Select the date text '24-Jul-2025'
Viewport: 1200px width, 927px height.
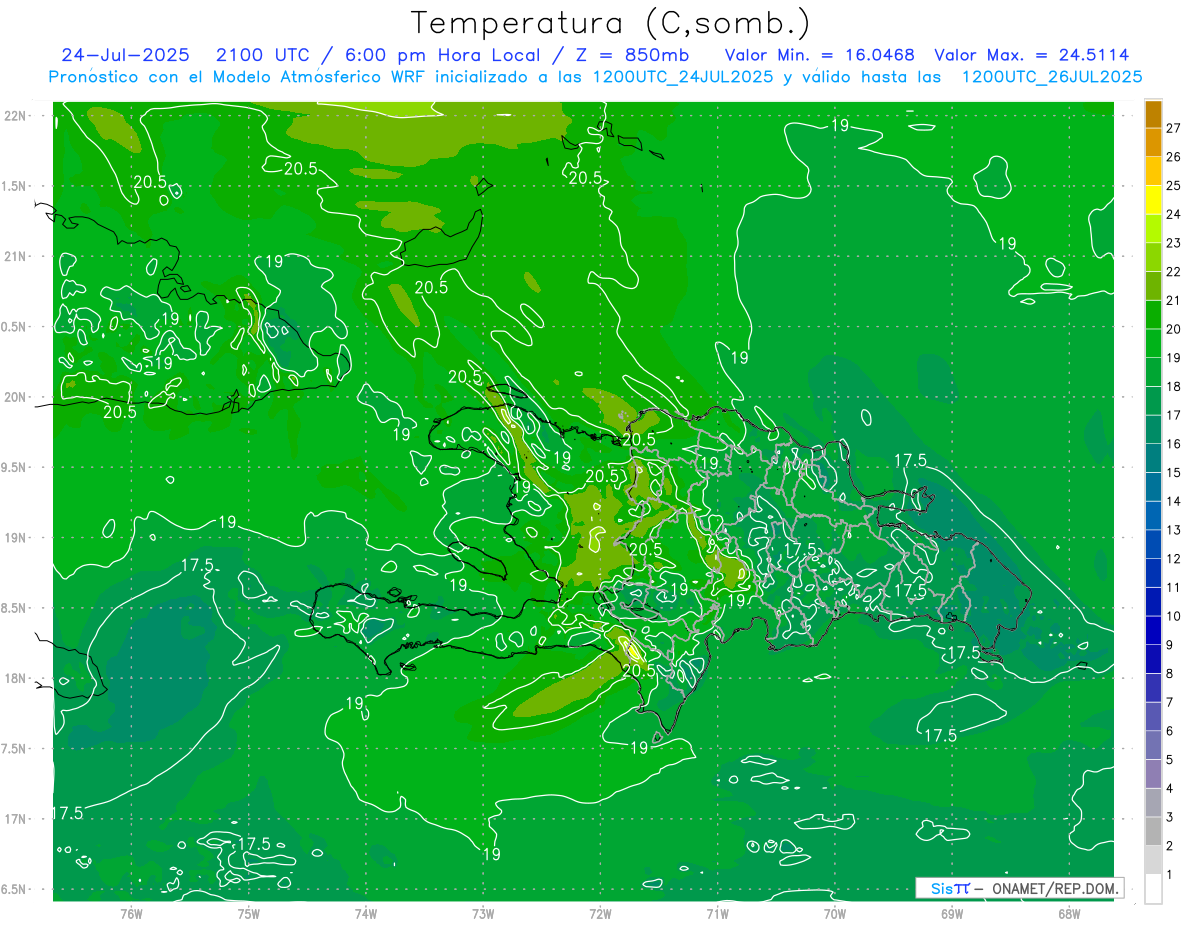pos(125,55)
